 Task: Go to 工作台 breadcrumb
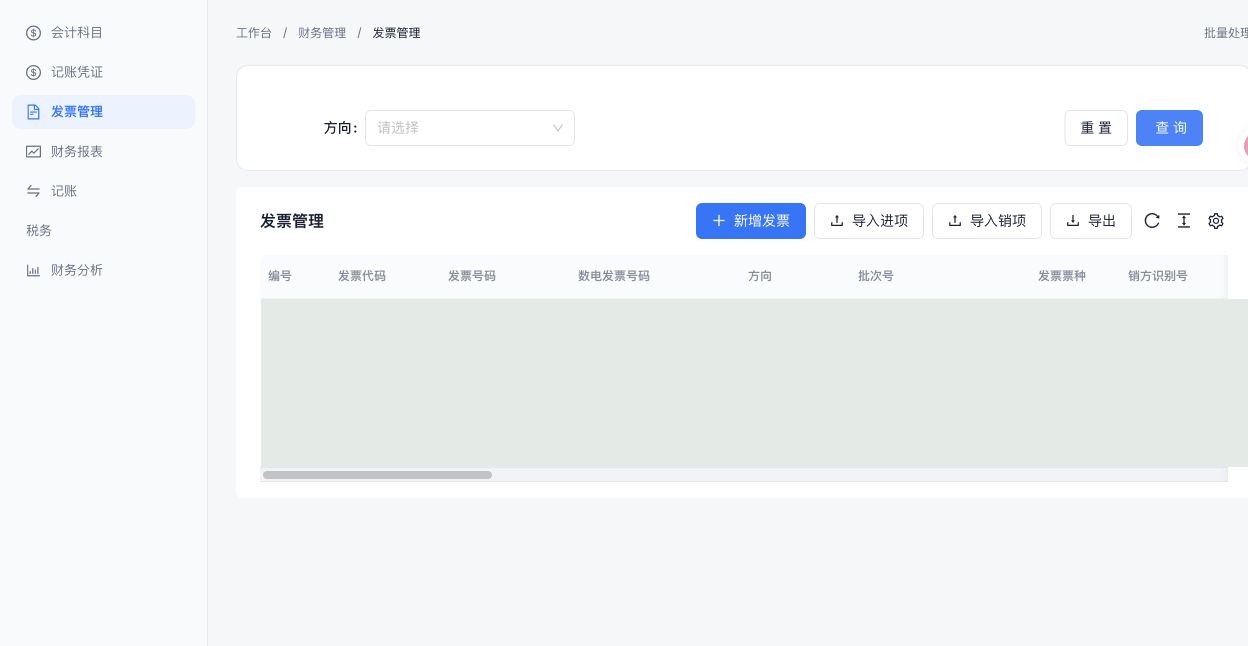click(254, 33)
